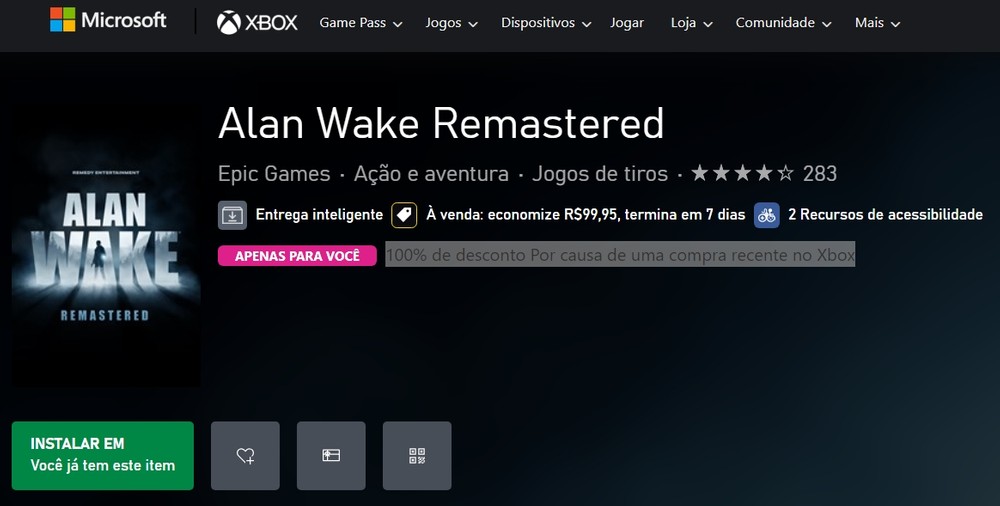
Task: Click the Smart Delivery download icon
Action: point(232,215)
